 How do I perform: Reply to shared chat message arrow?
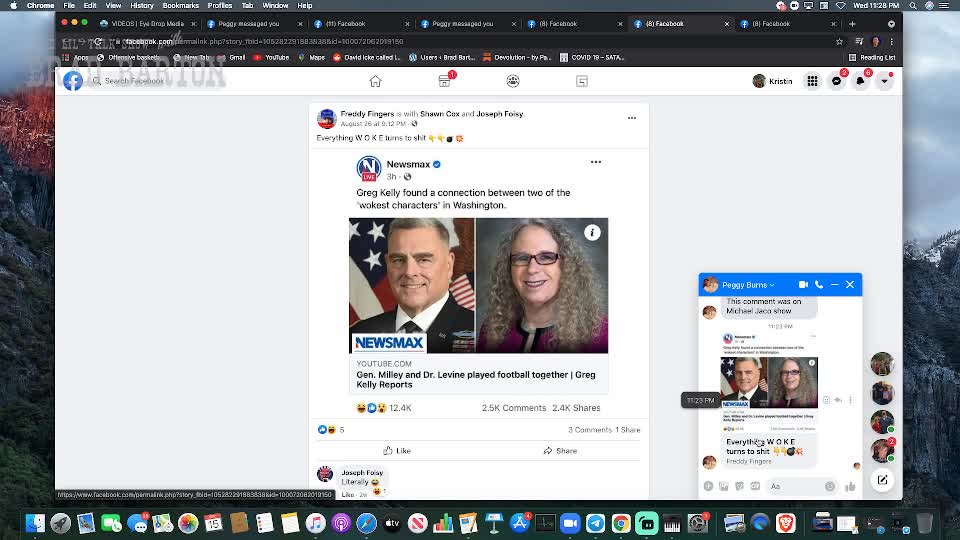pyautogui.click(x=838, y=400)
